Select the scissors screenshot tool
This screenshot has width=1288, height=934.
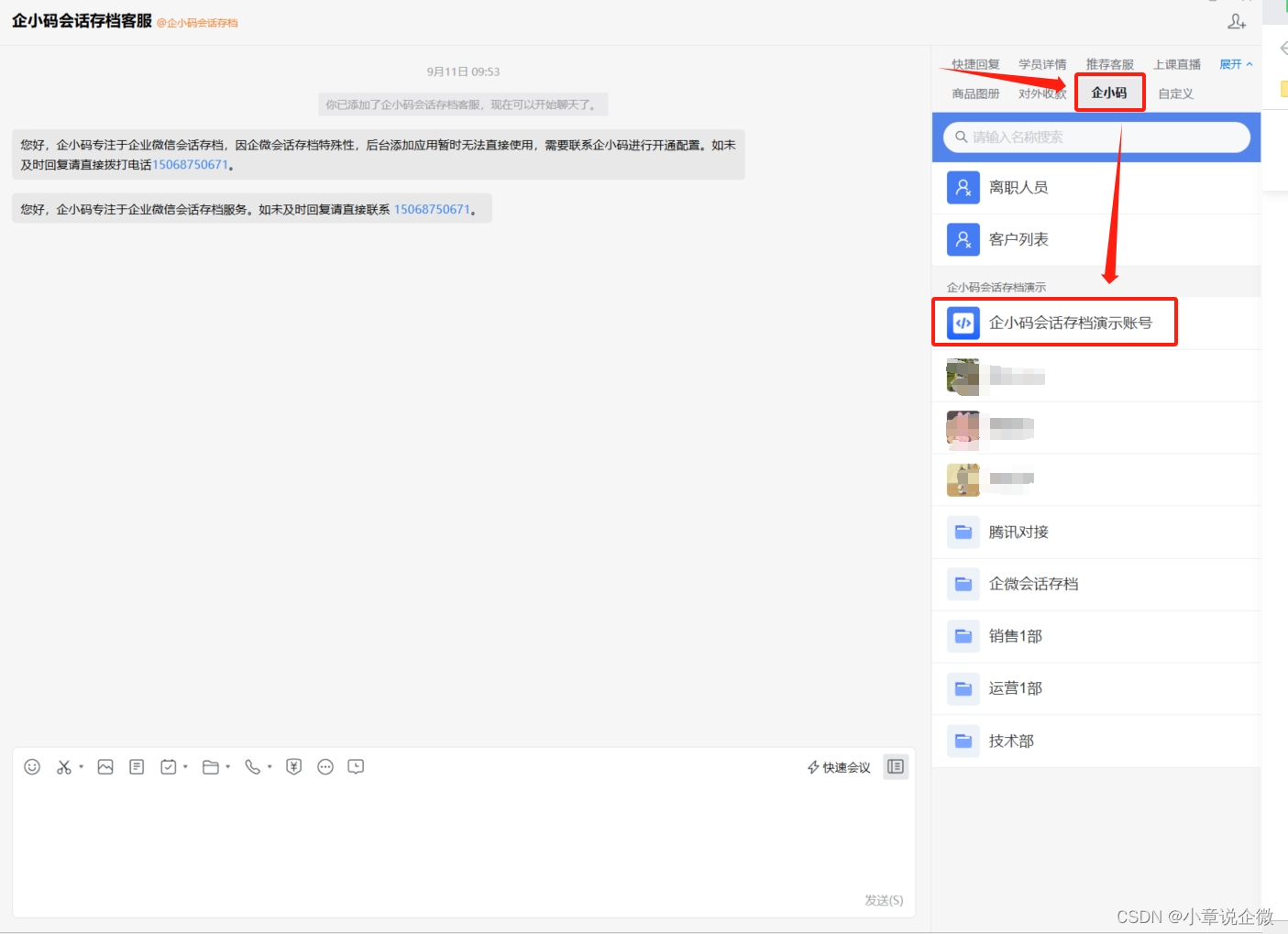click(x=63, y=767)
